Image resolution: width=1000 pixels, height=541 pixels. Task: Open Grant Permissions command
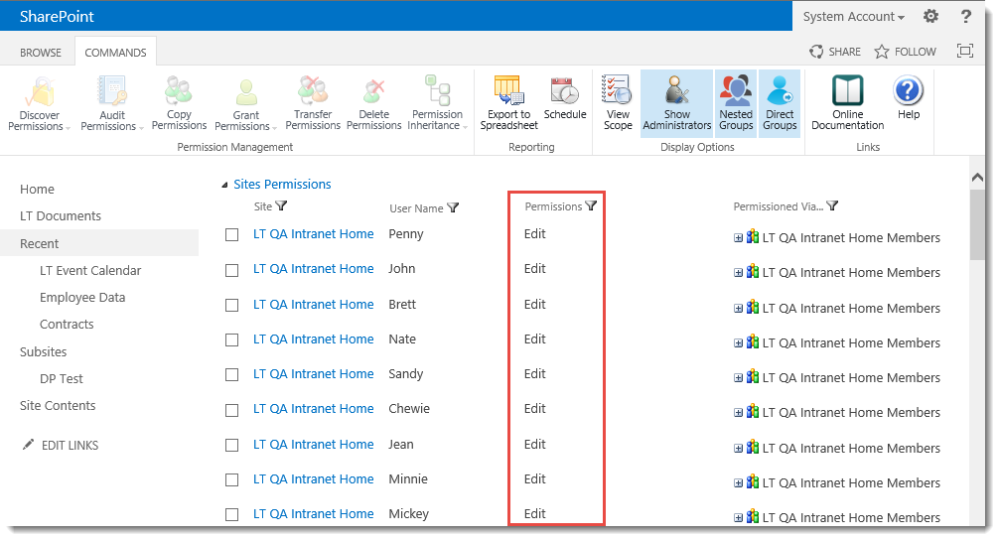pyautogui.click(x=246, y=103)
